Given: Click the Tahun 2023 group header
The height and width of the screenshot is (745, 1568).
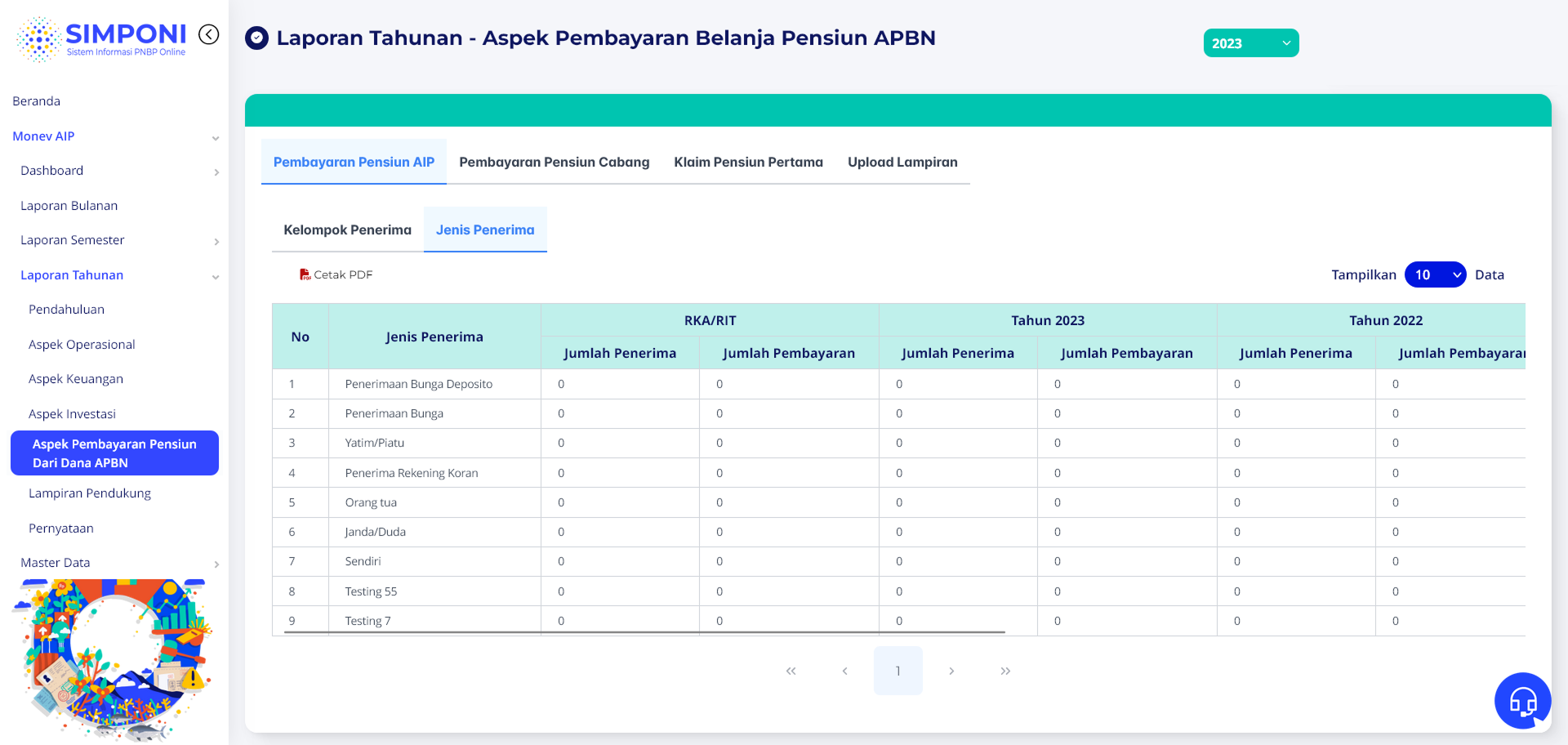Looking at the screenshot, I should [x=1048, y=320].
